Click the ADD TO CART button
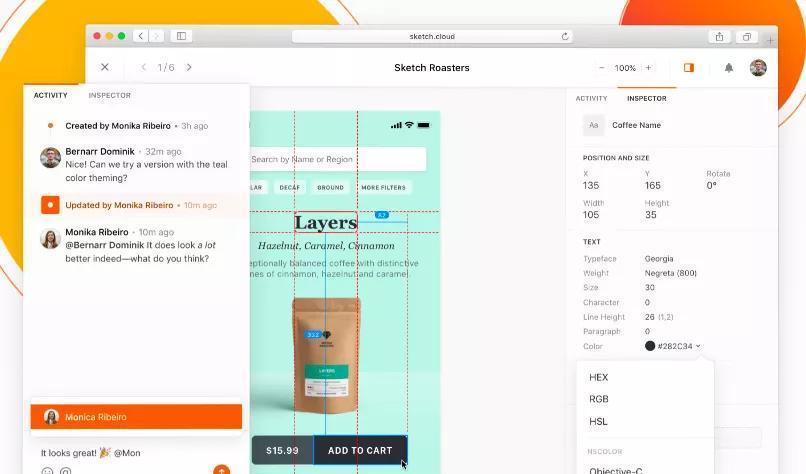 point(360,450)
